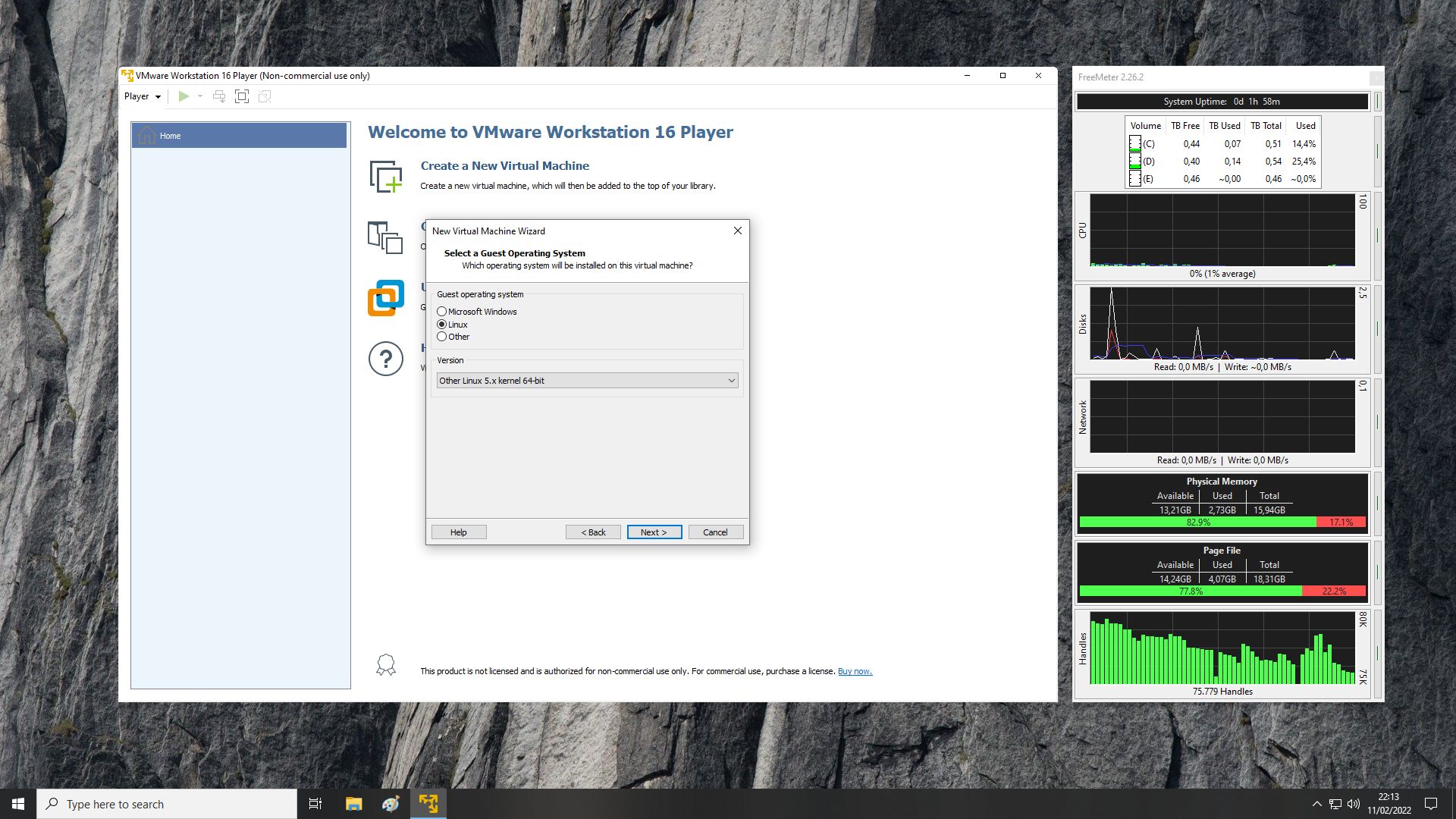Open File Explorer from the taskbar
This screenshot has width=1456, height=819.
coord(353,804)
